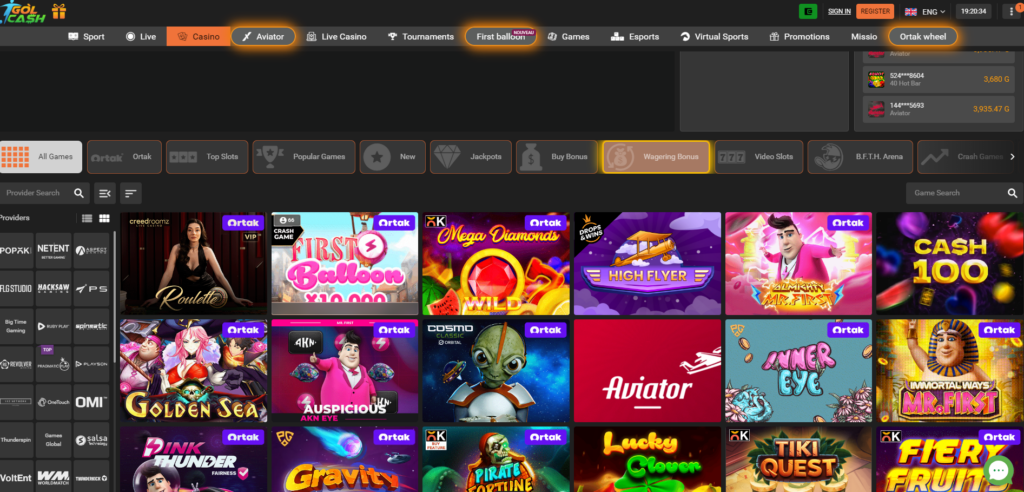Open the Sport section
1024x492 pixels.
point(86,37)
